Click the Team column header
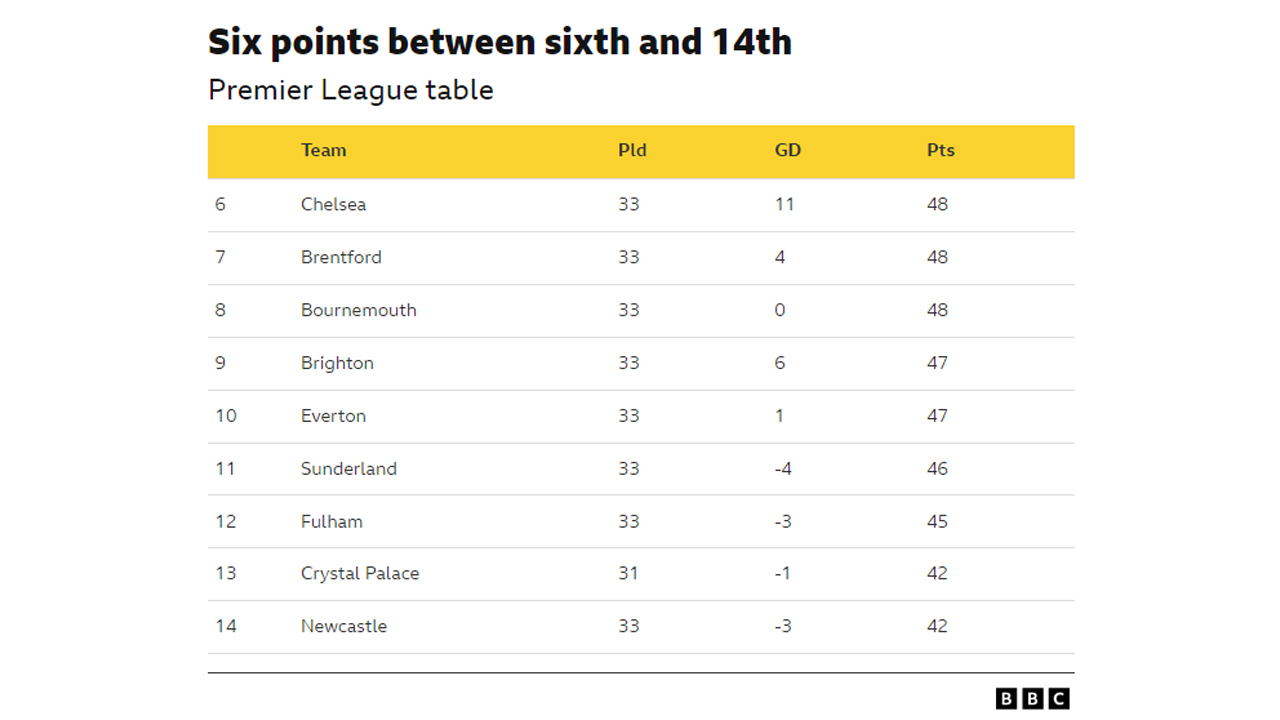The height and width of the screenshot is (720, 1280). tap(323, 150)
